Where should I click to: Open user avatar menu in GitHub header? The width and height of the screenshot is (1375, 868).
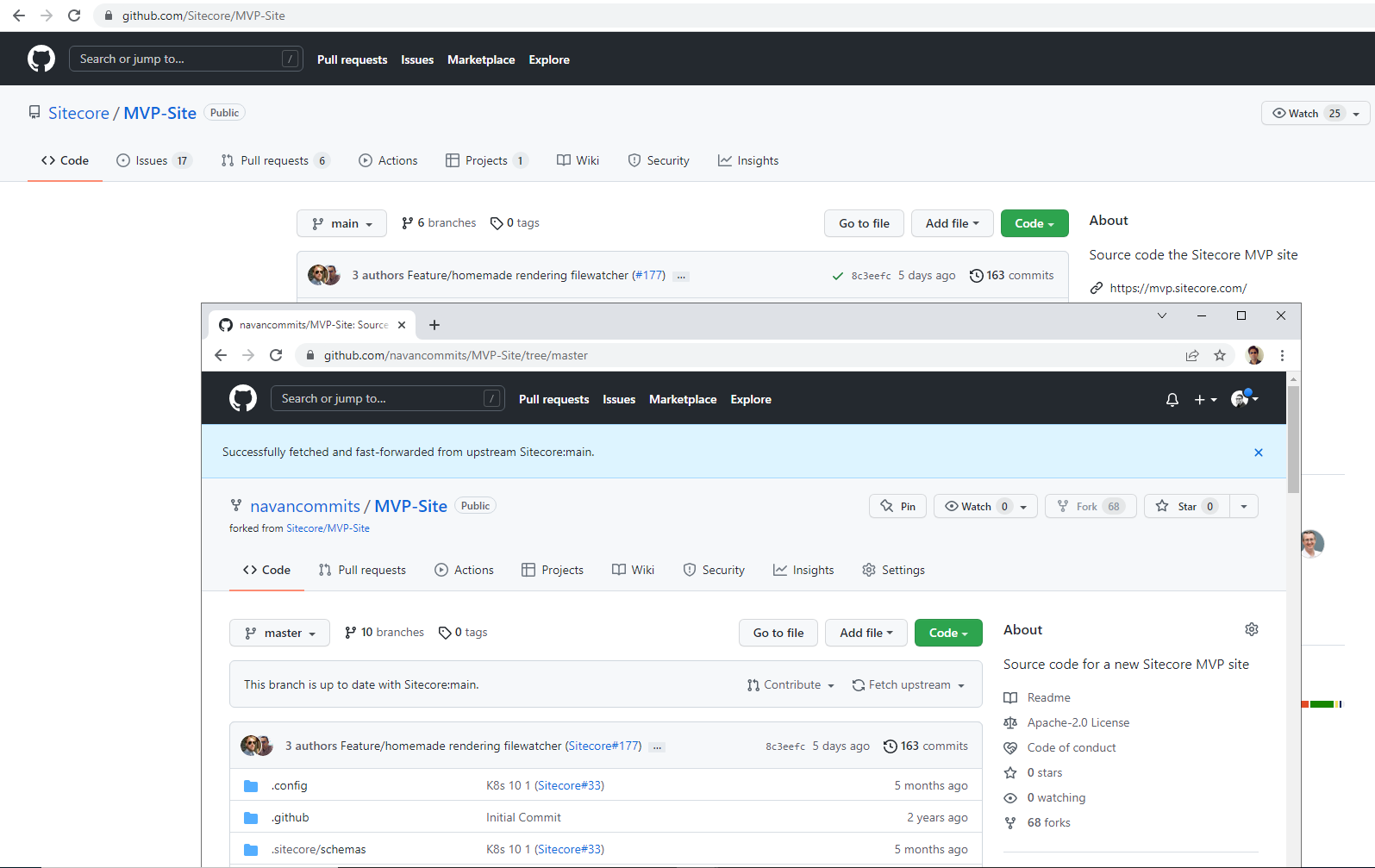[x=1245, y=398]
